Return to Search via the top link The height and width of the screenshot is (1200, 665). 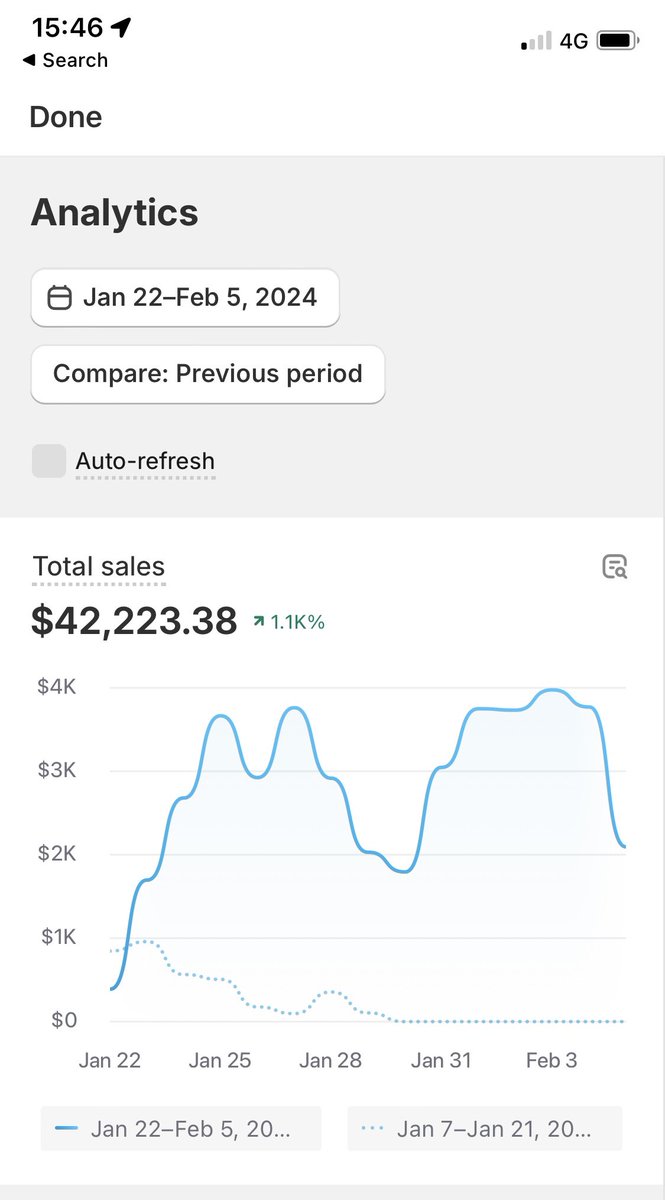(x=65, y=60)
